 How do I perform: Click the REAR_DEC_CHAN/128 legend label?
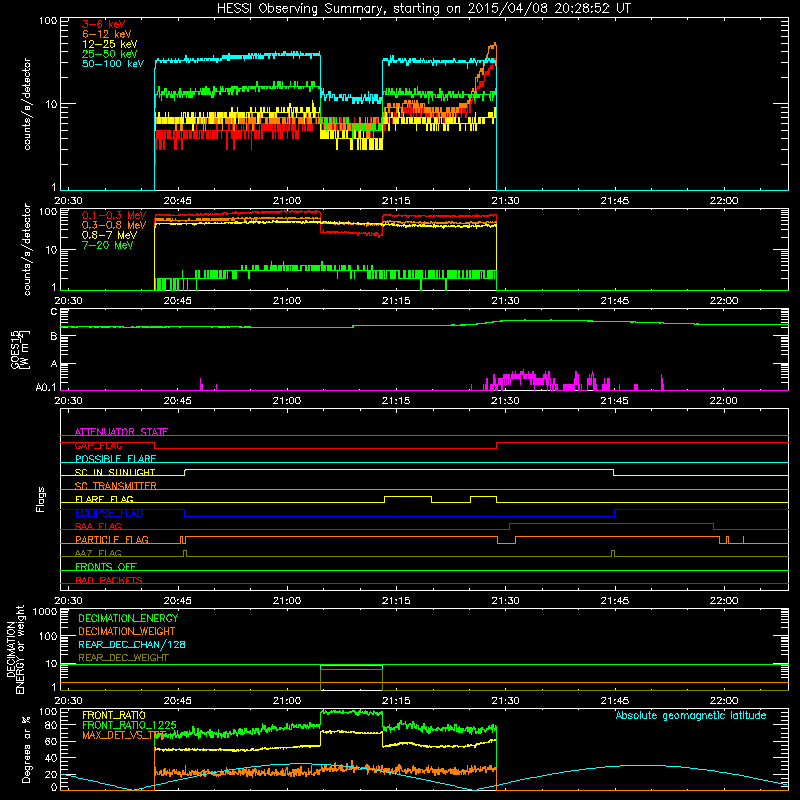[x=132, y=644]
